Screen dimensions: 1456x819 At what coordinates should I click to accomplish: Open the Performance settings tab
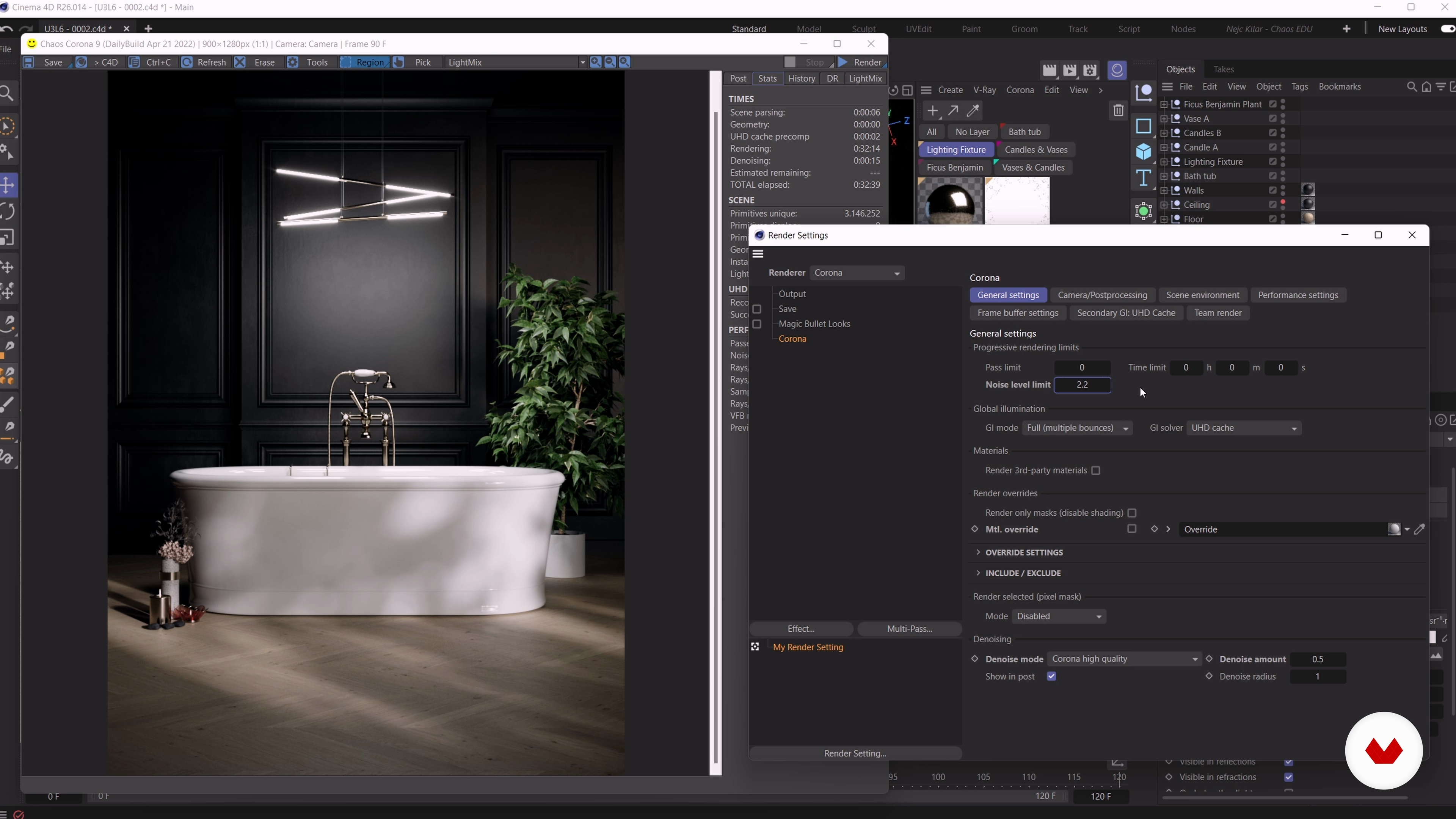pyautogui.click(x=1298, y=296)
